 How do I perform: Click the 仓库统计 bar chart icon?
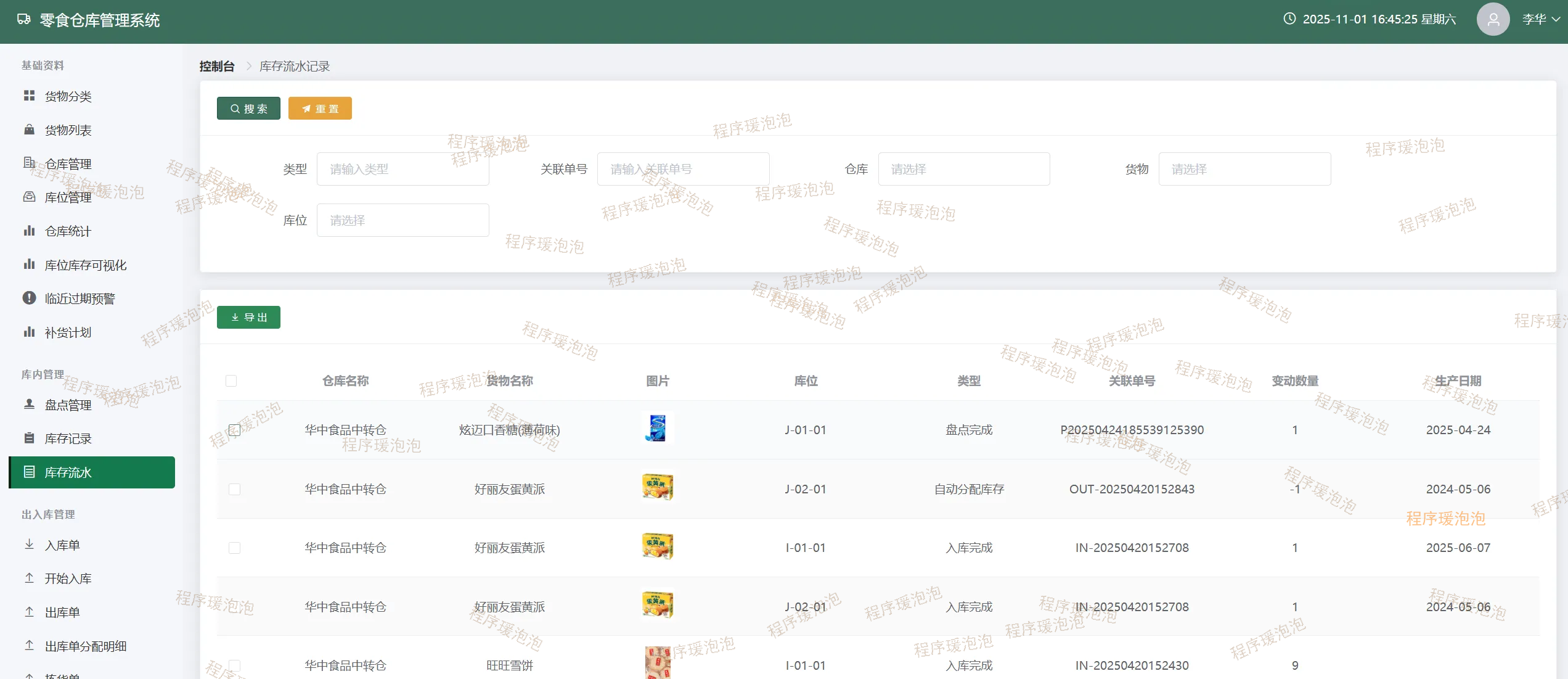tap(29, 231)
